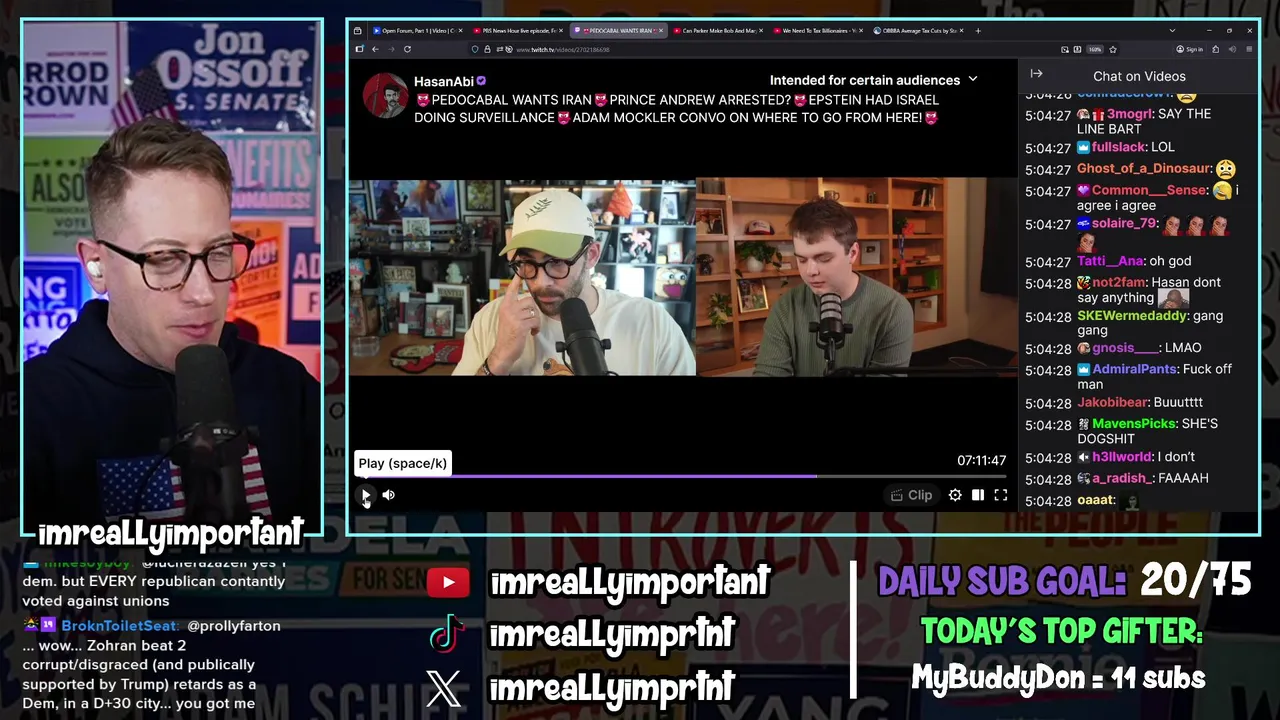
Task: Click the browser Sign in button
Action: coord(1188,49)
